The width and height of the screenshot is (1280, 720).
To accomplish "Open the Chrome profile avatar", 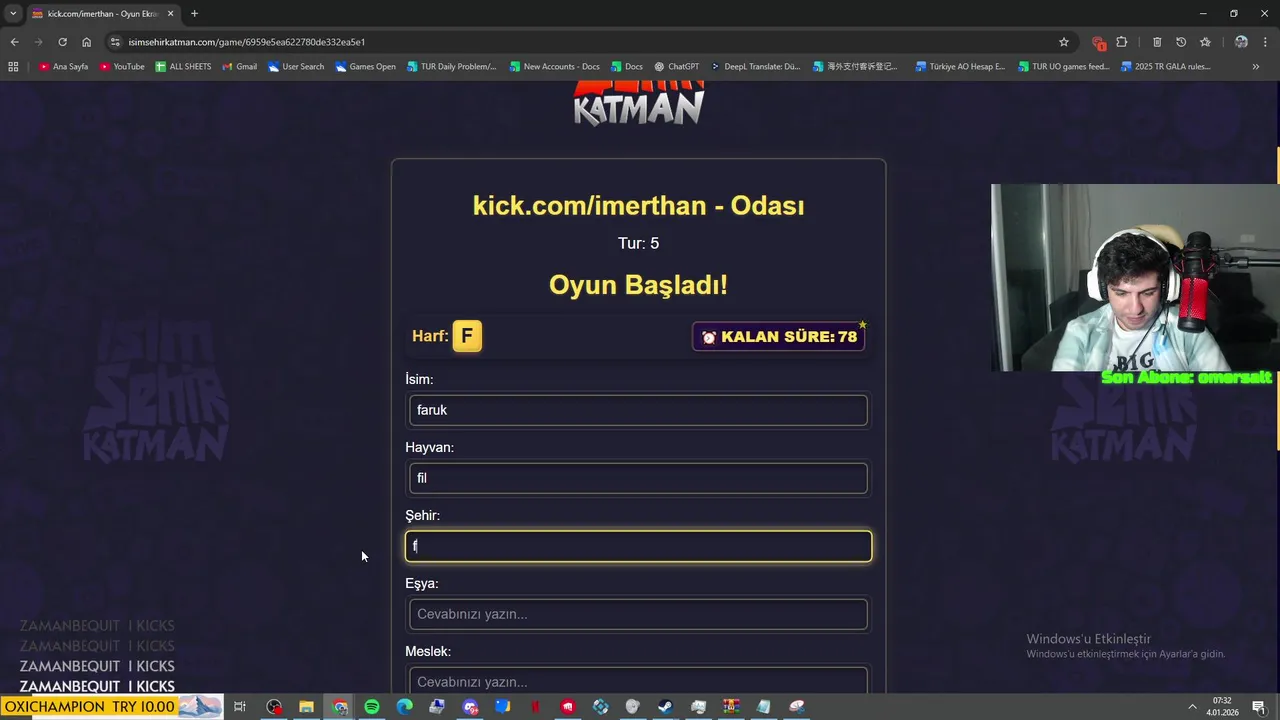I will (1241, 42).
